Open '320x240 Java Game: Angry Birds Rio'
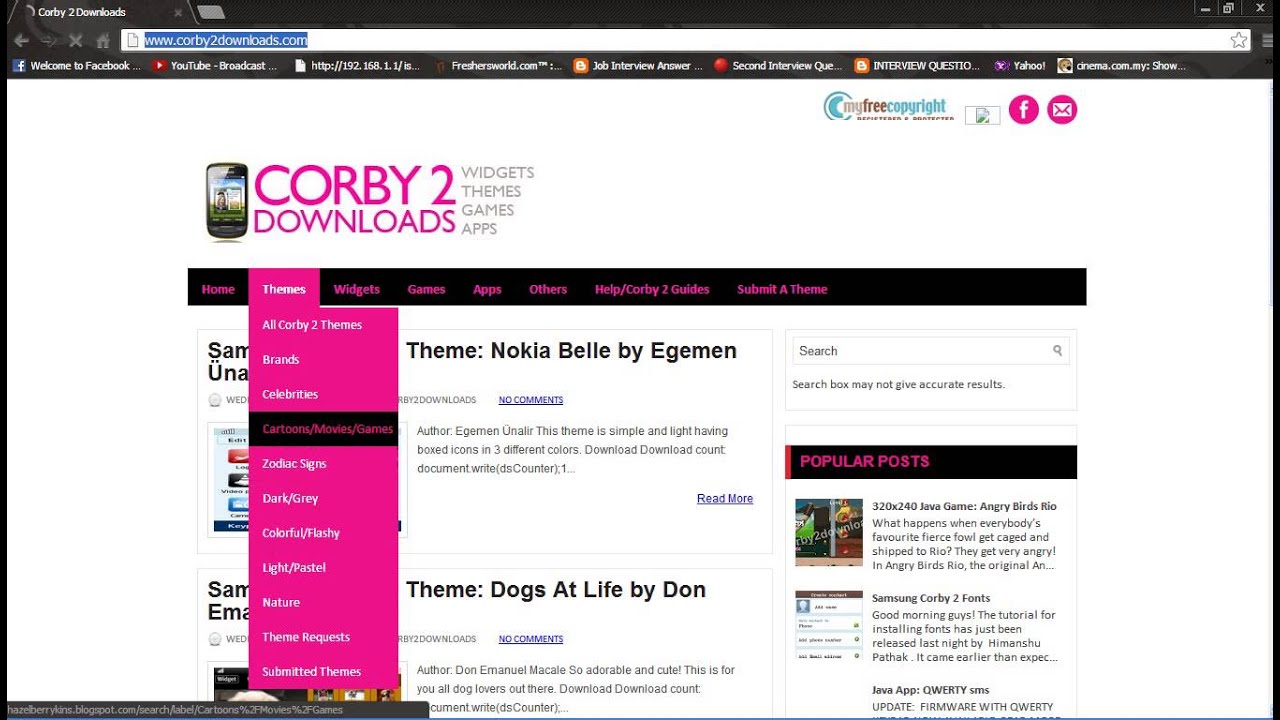This screenshot has height=720, width=1280. tap(964, 506)
